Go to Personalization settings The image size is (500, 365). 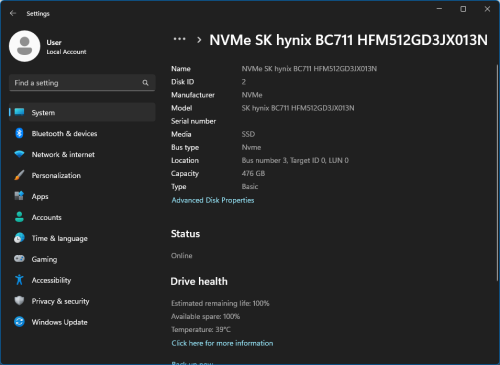pyautogui.click(x=82, y=175)
